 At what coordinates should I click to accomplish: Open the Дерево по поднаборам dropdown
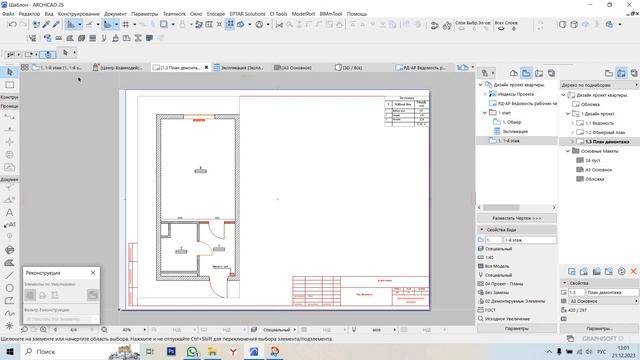[599, 85]
